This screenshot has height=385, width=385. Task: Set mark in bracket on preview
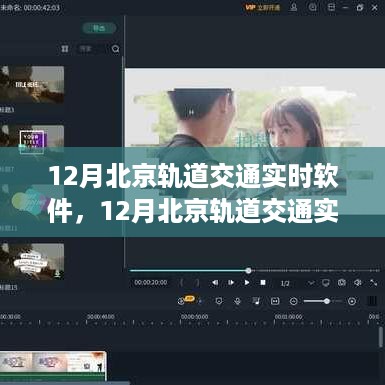pos(181,283)
